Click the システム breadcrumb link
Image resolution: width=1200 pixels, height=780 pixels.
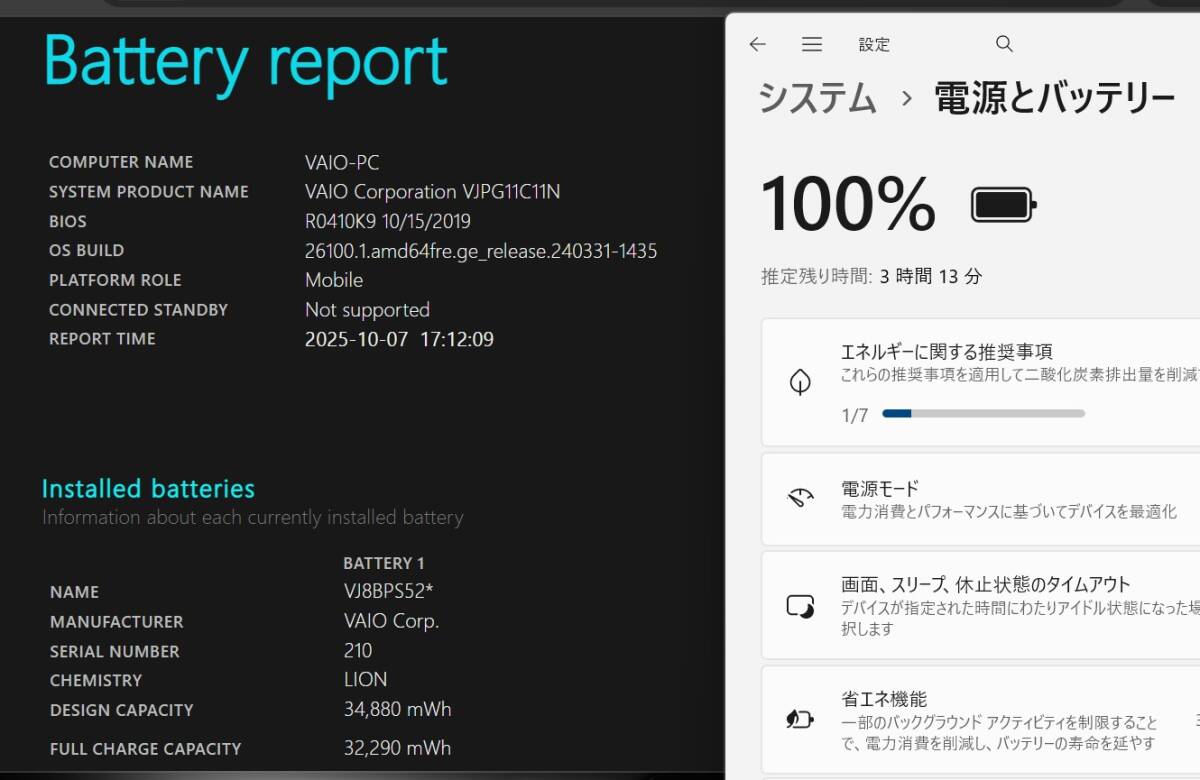click(x=817, y=98)
